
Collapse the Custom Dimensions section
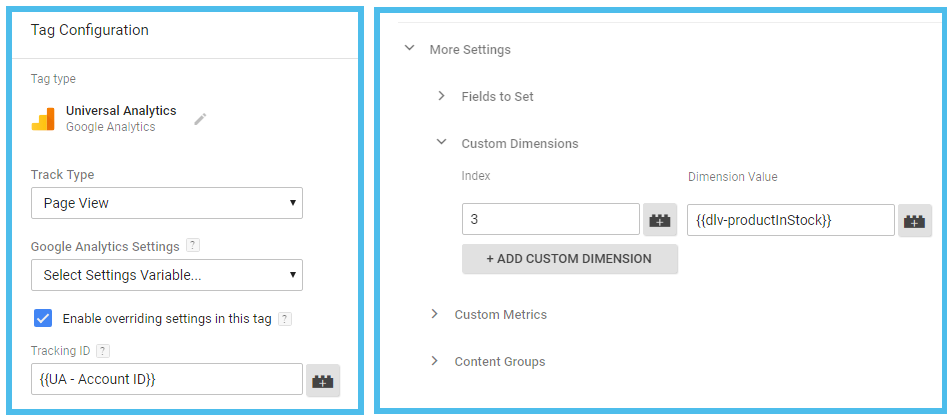click(x=441, y=143)
